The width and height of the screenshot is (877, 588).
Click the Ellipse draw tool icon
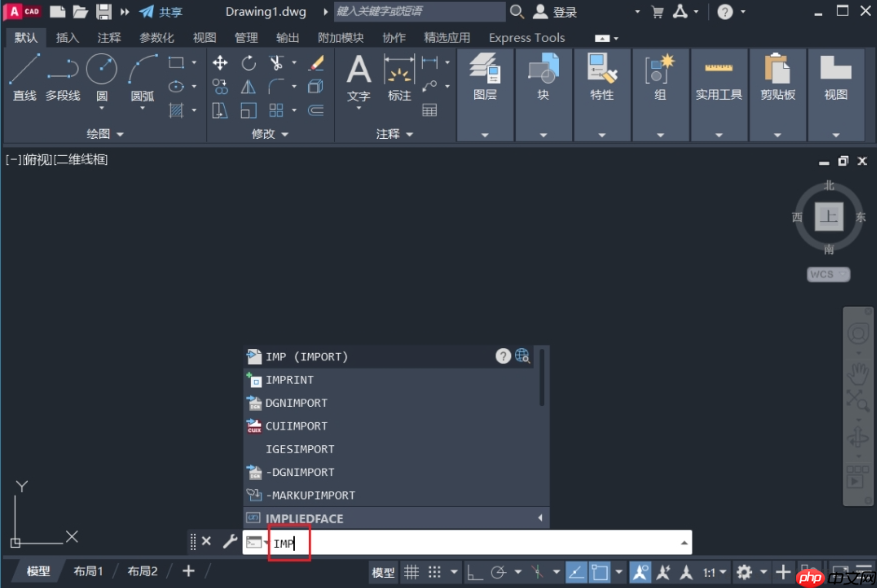(176, 86)
